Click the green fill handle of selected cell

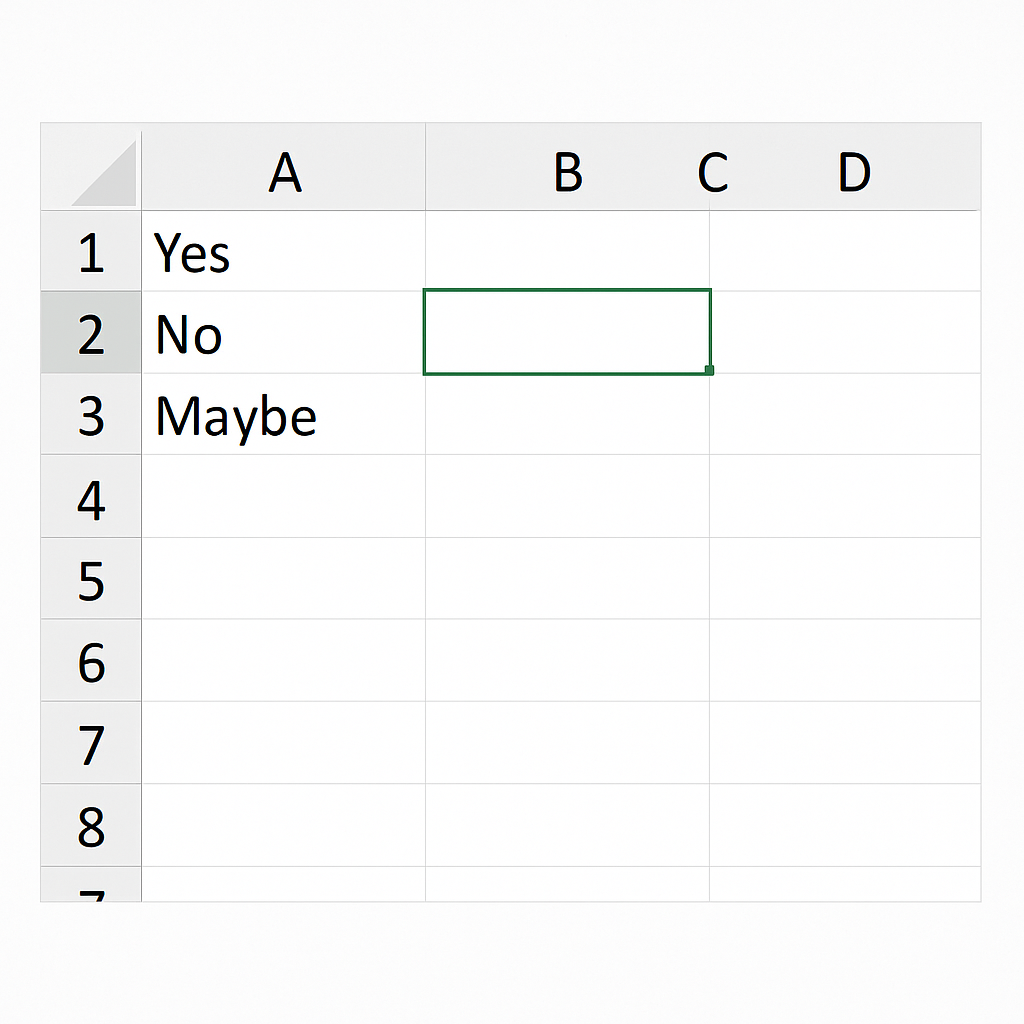pyautogui.click(x=709, y=371)
